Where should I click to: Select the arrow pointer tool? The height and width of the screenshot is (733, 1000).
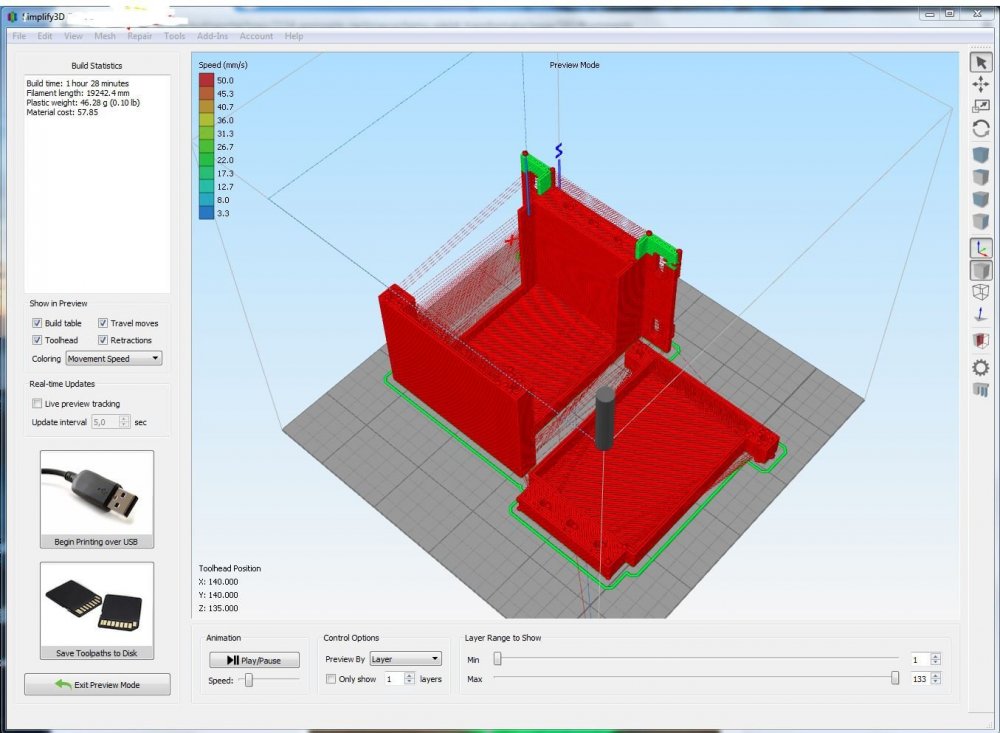click(x=980, y=62)
